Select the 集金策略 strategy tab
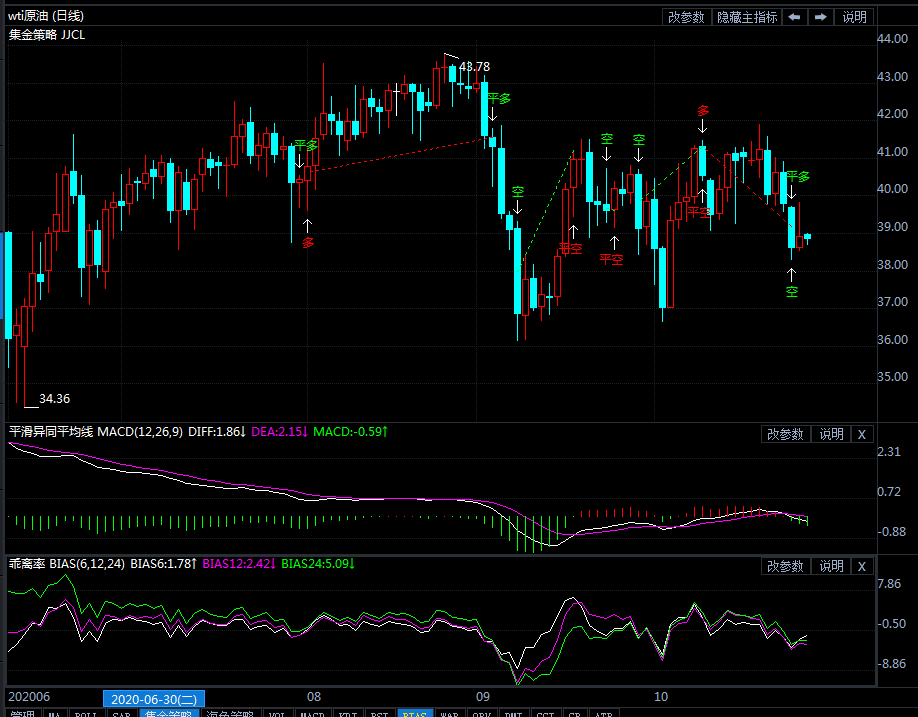Screen dimensions: 918x717 tap(168, 714)
